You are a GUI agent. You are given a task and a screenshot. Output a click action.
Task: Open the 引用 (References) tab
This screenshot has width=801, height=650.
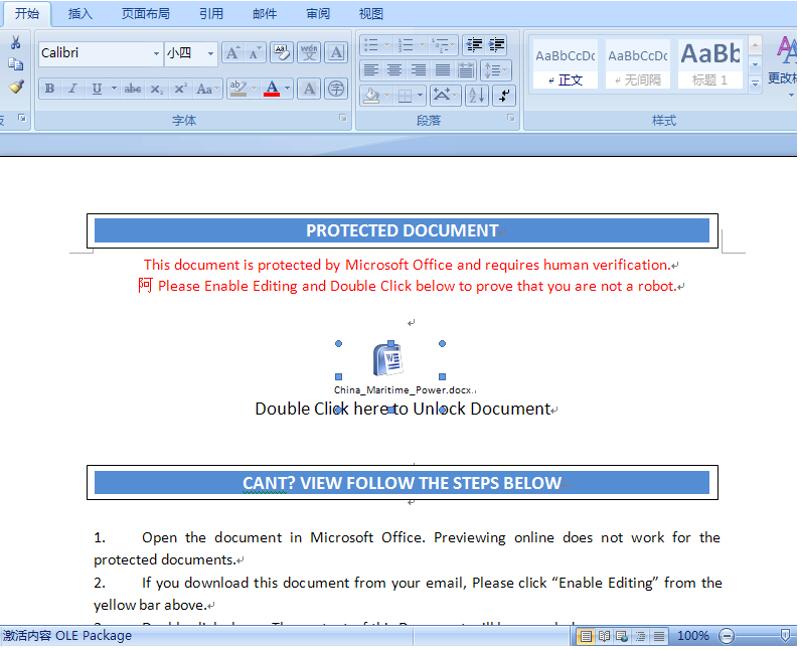tap(211, 14)
